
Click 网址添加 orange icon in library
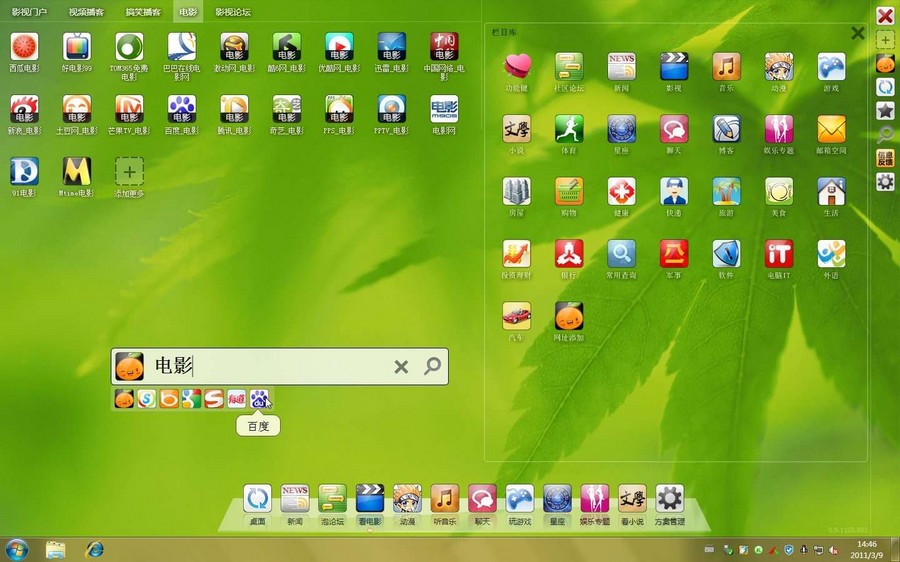point(569,316)
